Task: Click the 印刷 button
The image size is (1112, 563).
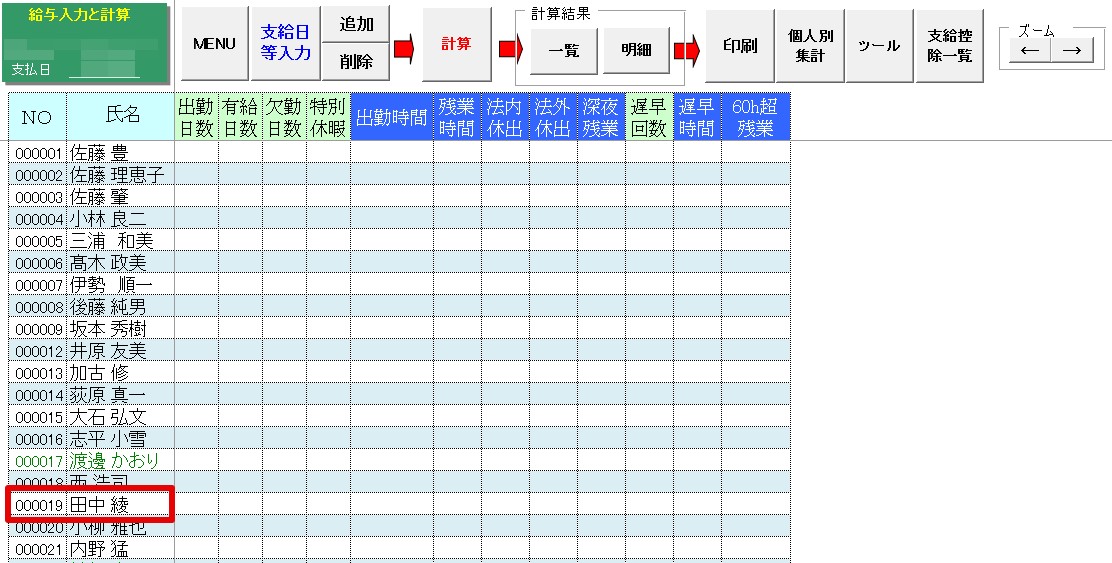Action: tap(740, 46)
